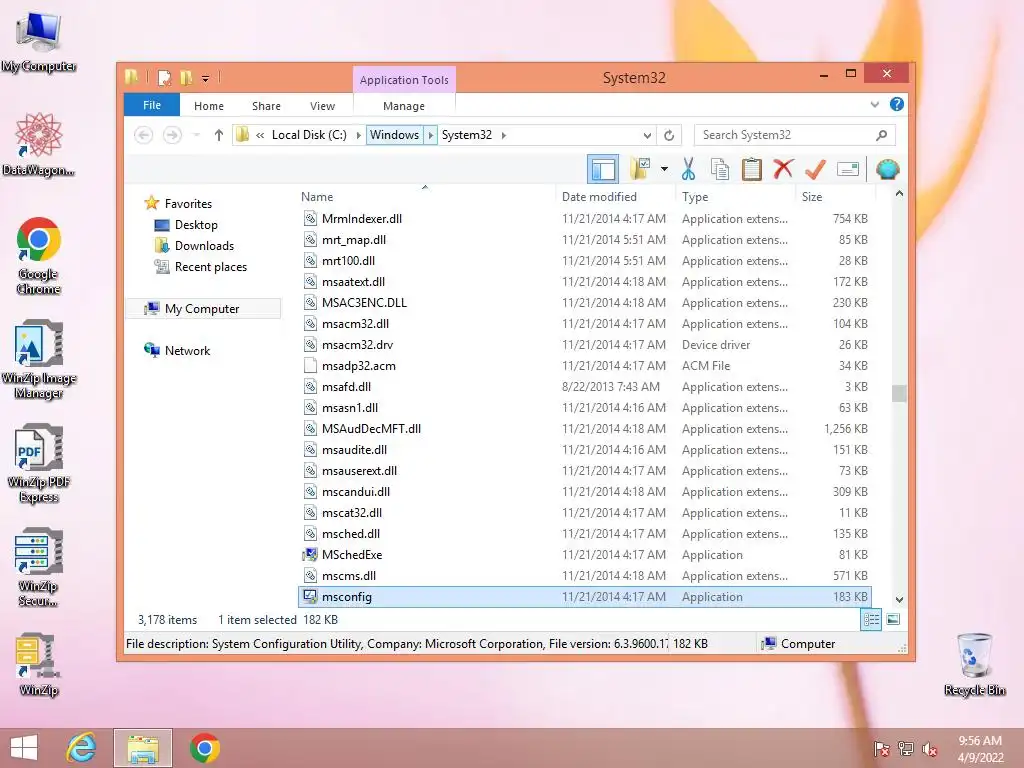The image size is (1024, 768).
Task: Click the New folder icon in title bar
Action: [x=186, y=78]
